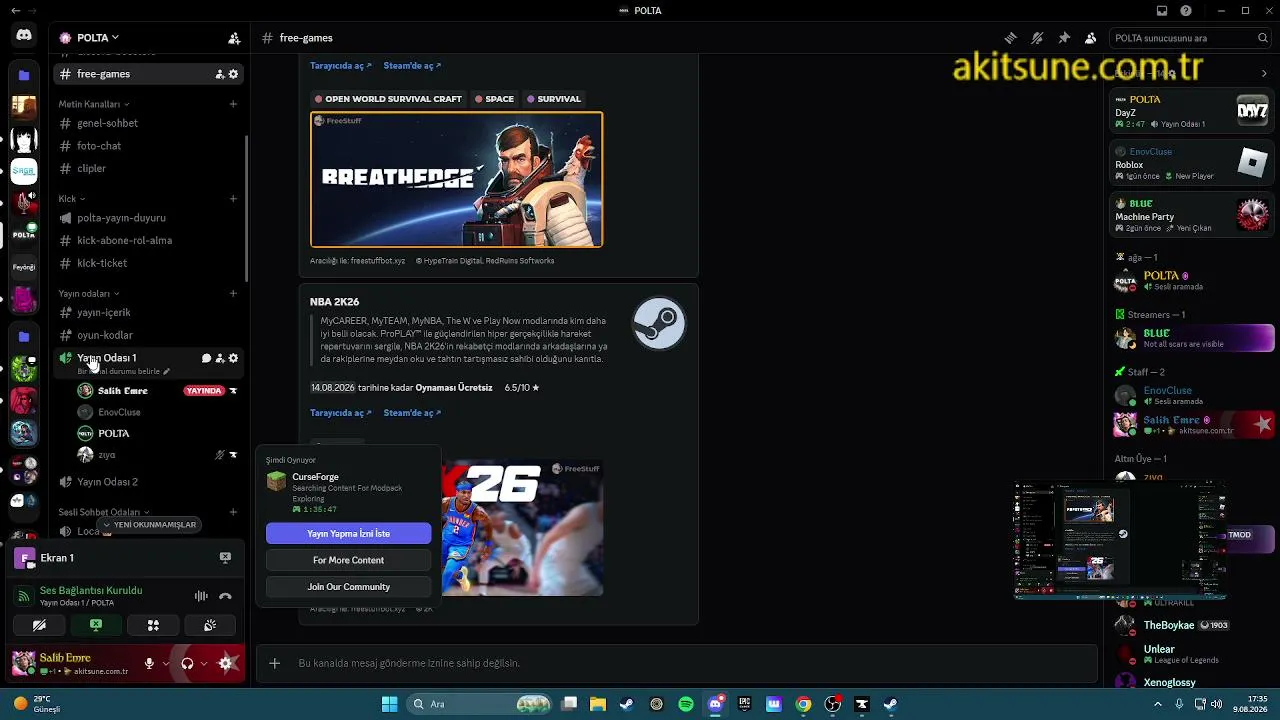This screenshot has height=720, width=1280.
Task: Expand the activity panel arrow at top right
Action: click(x=1264, y=73)
